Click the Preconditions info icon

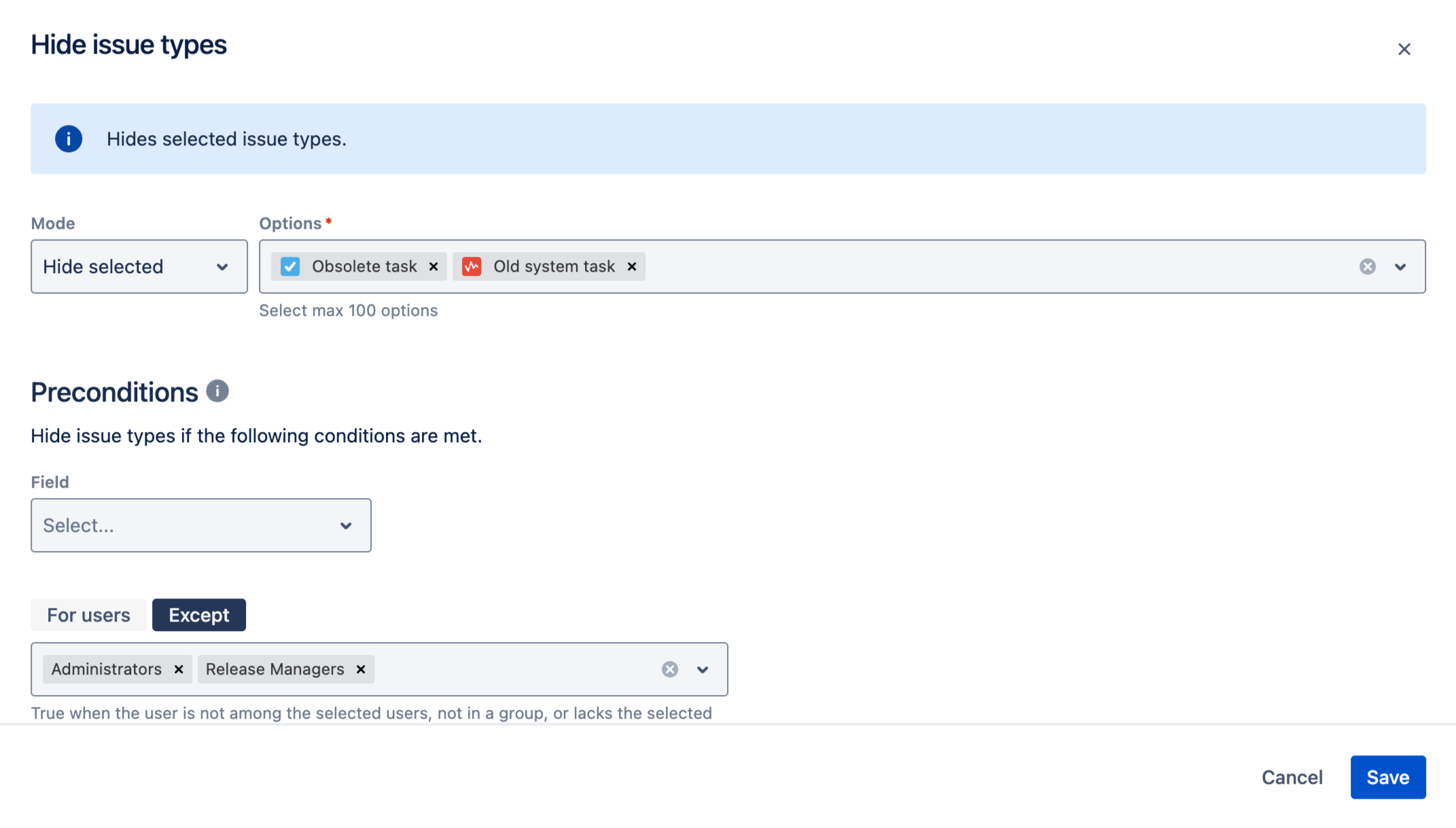(x=217, y=391)
